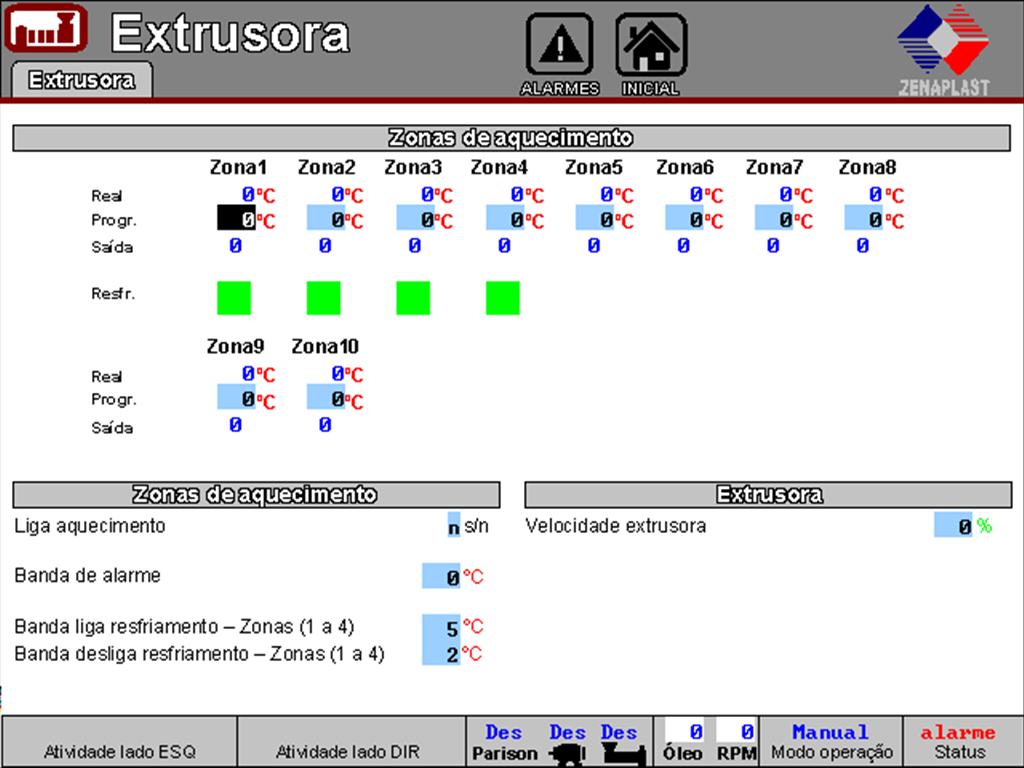Select the Zona10 Progr. temperature field
Screen dimensions: 1024x768
[x=326, y=398]
